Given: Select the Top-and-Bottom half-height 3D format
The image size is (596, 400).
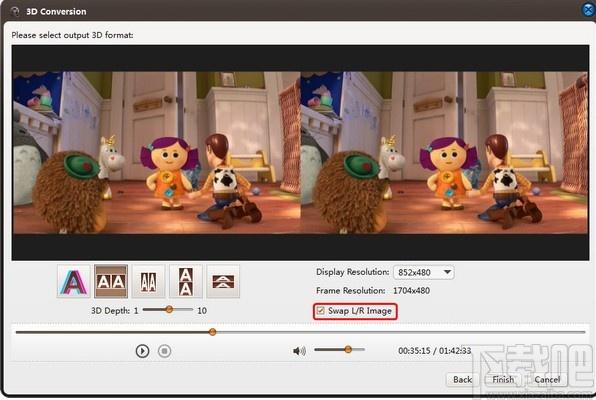Looking at the screenshot, I should (x=223, y=281).
